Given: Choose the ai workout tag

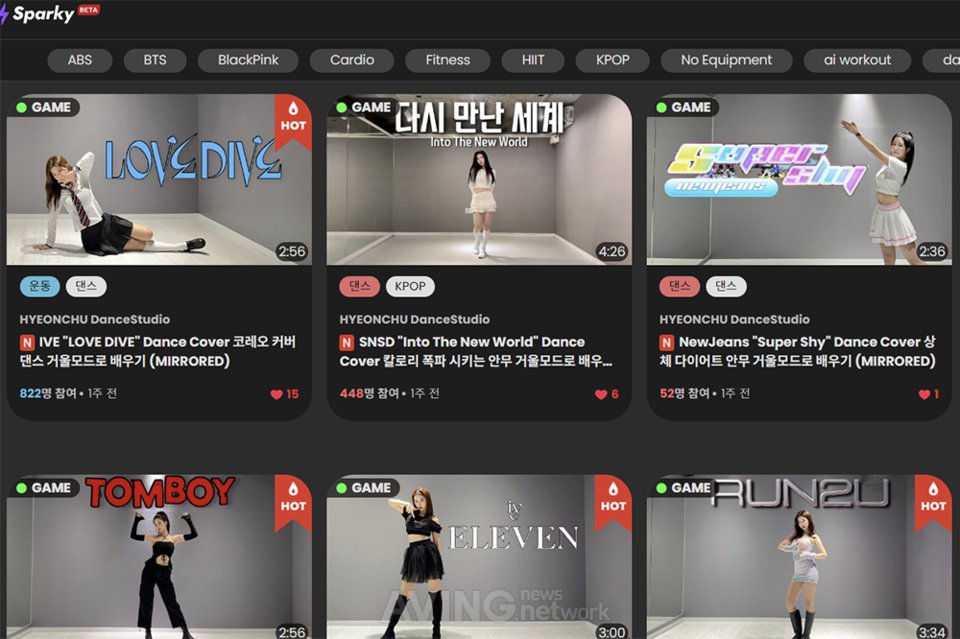Looking at the screenshot, I should click(857, 60).
